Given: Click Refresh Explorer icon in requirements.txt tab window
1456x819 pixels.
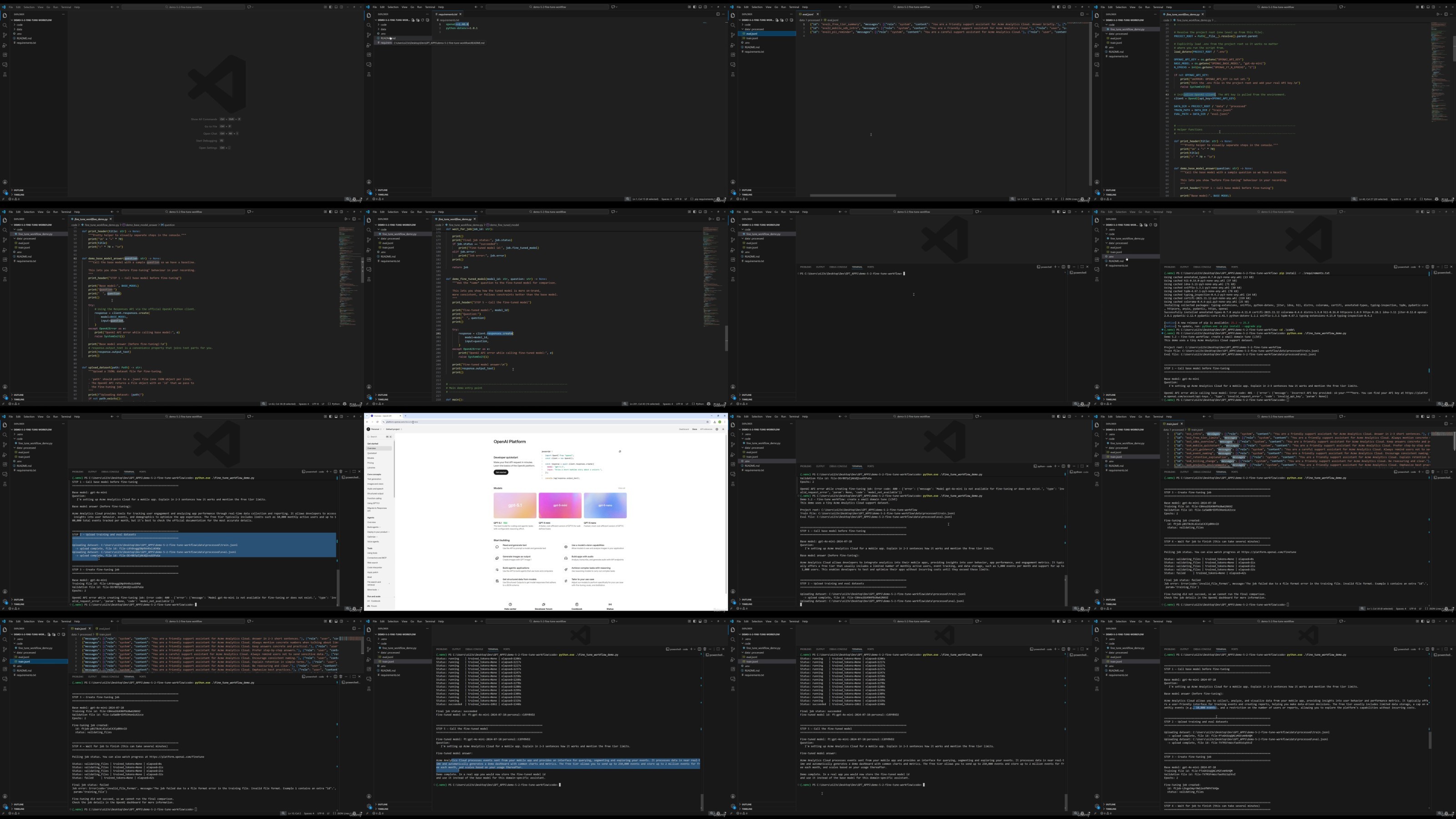Looking at the screenshot, I should (423, 20).
